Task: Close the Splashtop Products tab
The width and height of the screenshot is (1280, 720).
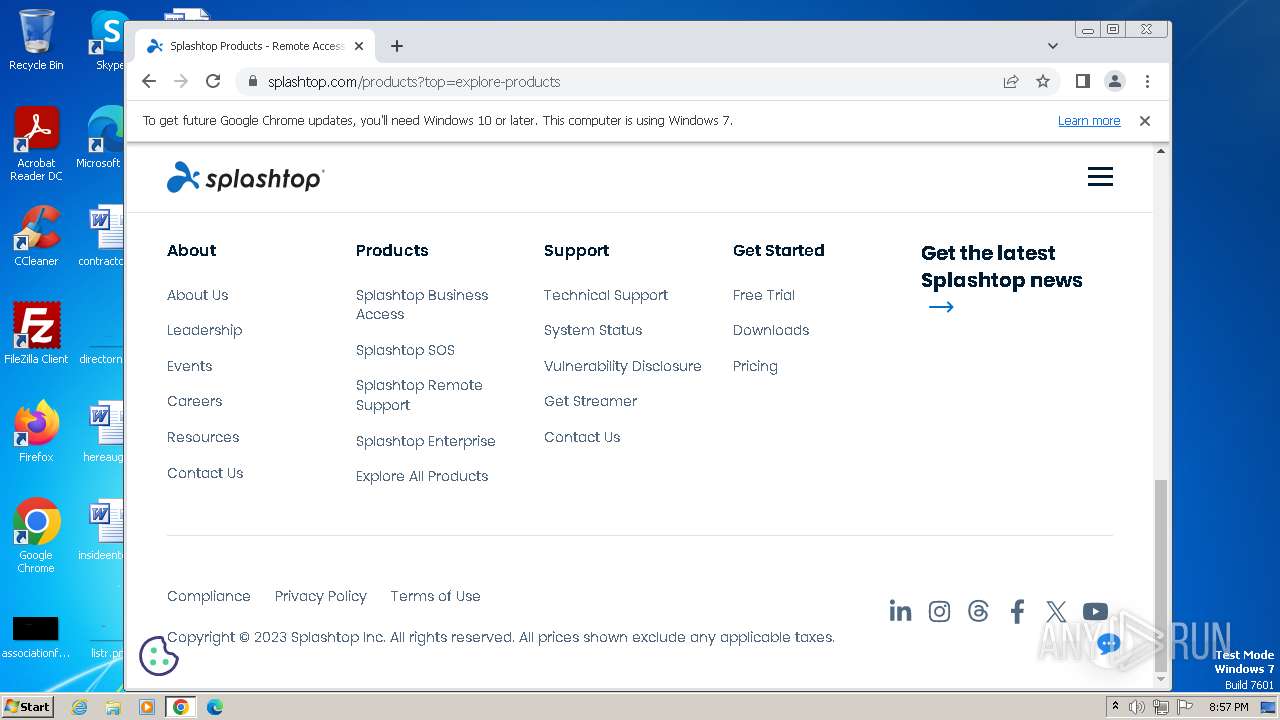Action: (x=359, y=46)
